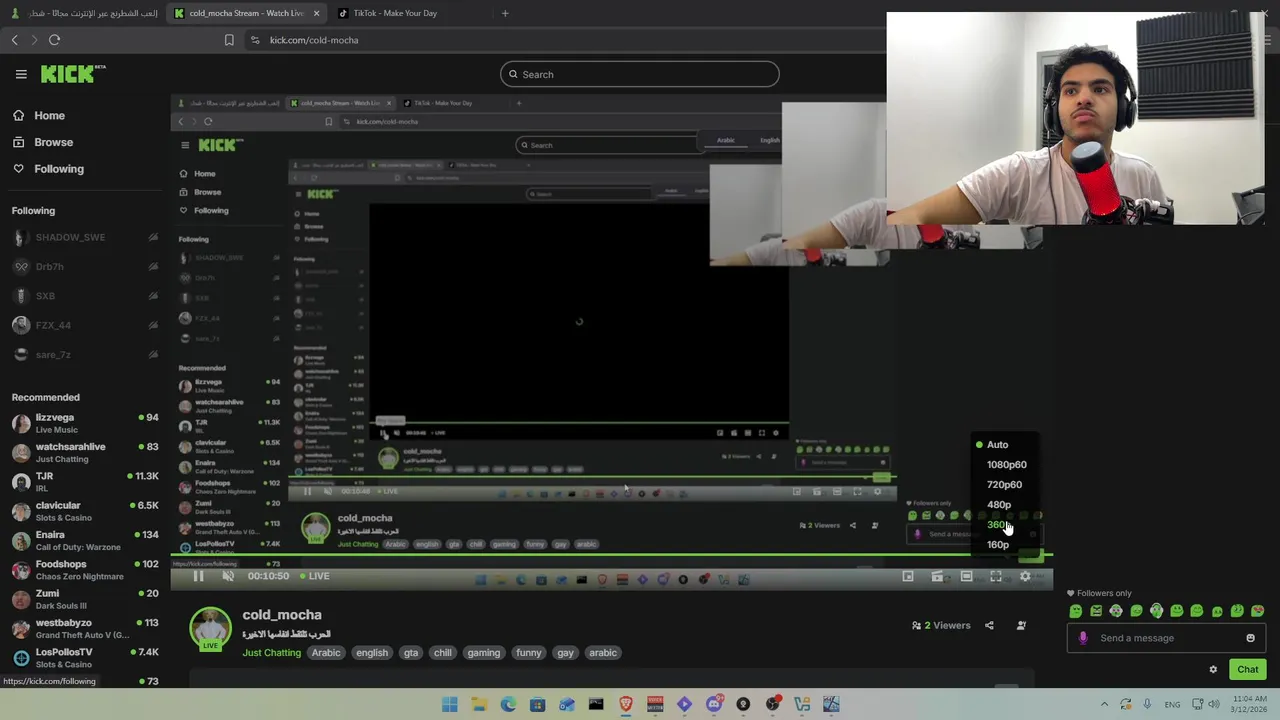Viewport: 1280px width, 720px height.
Task: Click the gaming tag
Action: point(483,653)
